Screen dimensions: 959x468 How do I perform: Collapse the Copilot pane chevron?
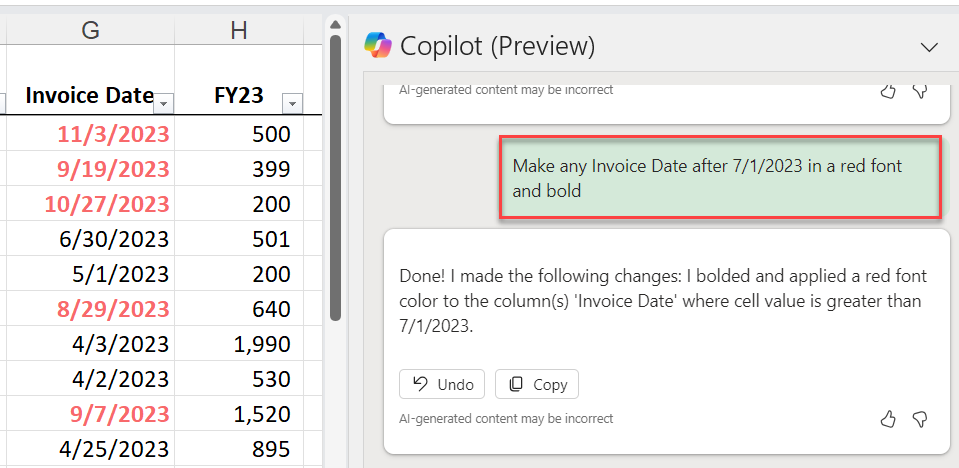929,47
